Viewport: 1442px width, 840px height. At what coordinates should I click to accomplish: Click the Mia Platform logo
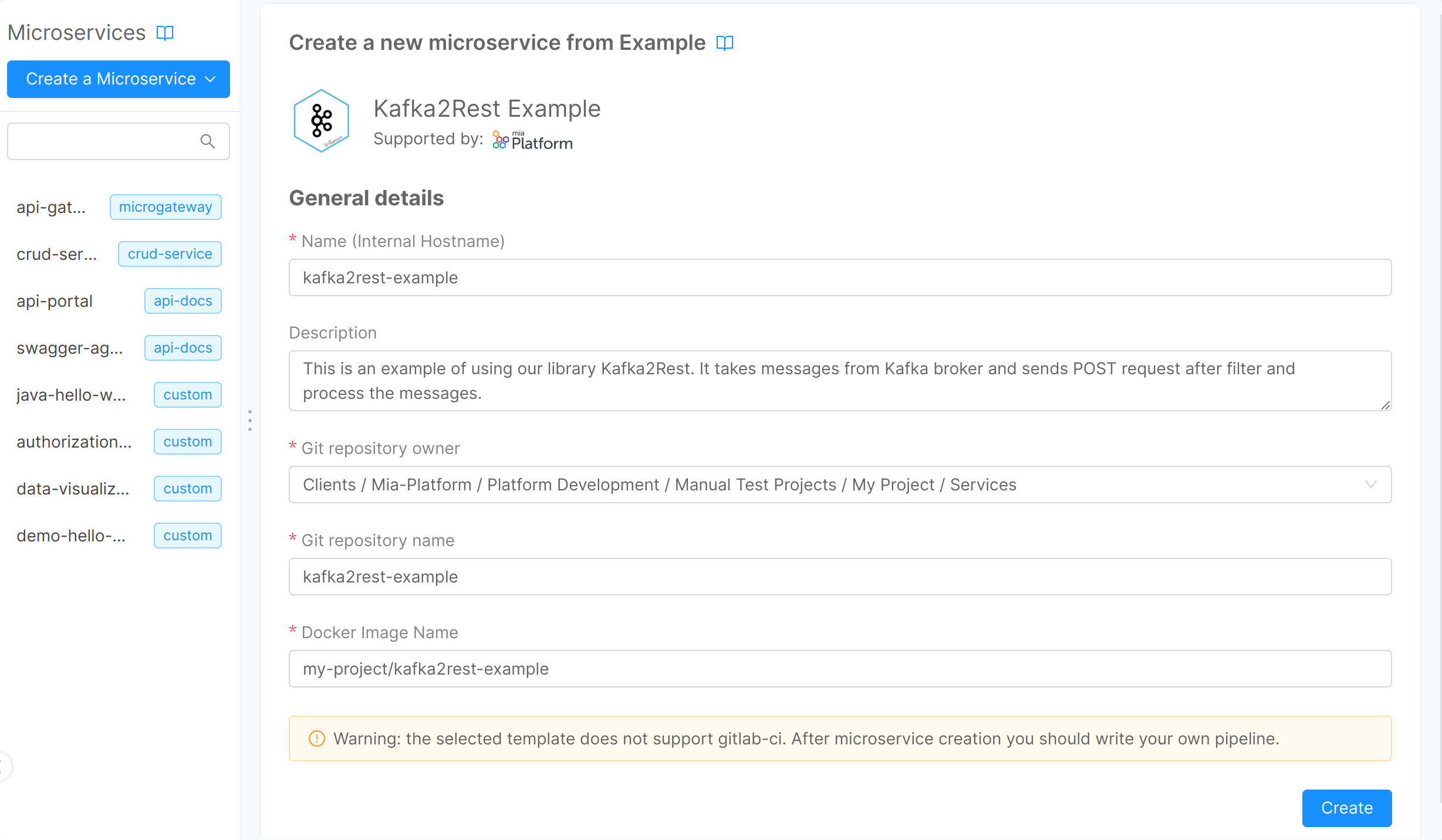pyautogui.click(x=532, y=141)
